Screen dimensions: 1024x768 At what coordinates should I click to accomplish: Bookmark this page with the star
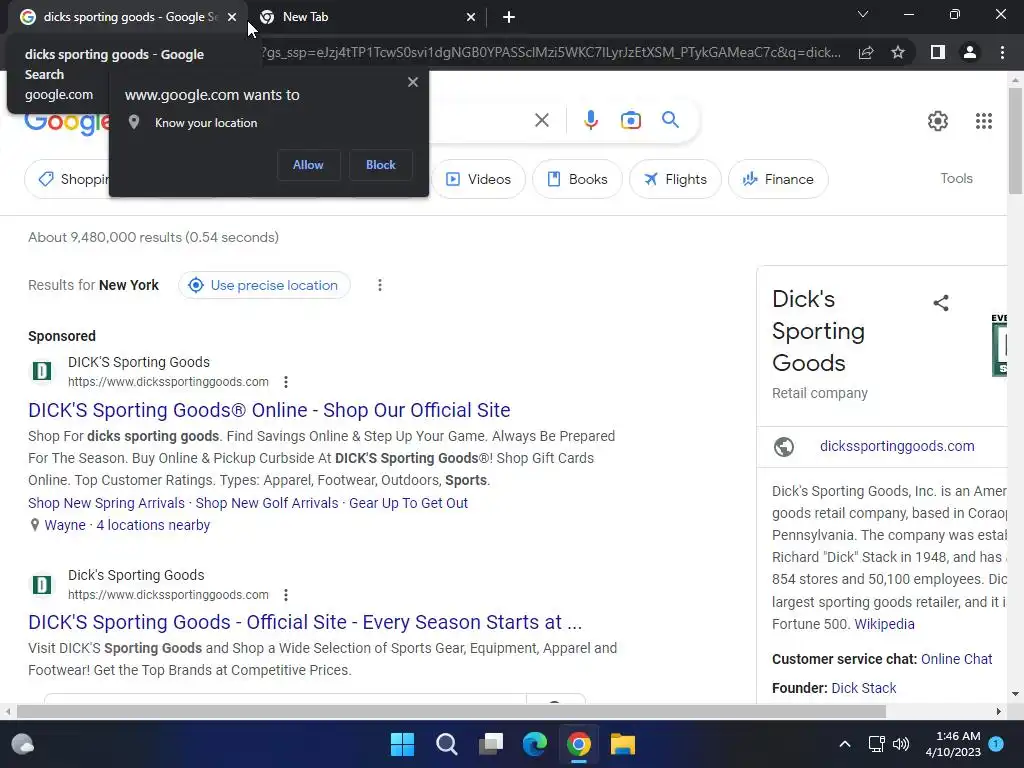(898, 52)
